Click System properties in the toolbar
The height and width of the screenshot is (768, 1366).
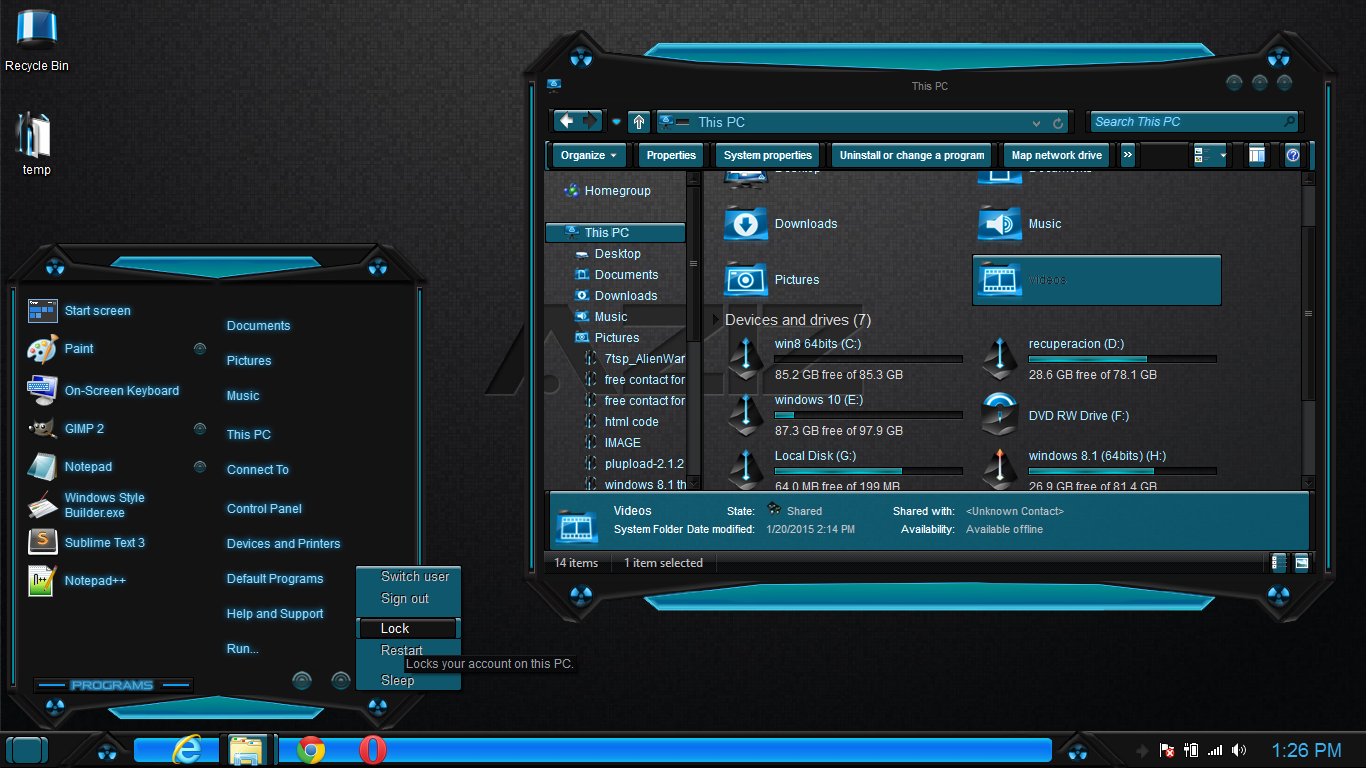pos(768,155)
